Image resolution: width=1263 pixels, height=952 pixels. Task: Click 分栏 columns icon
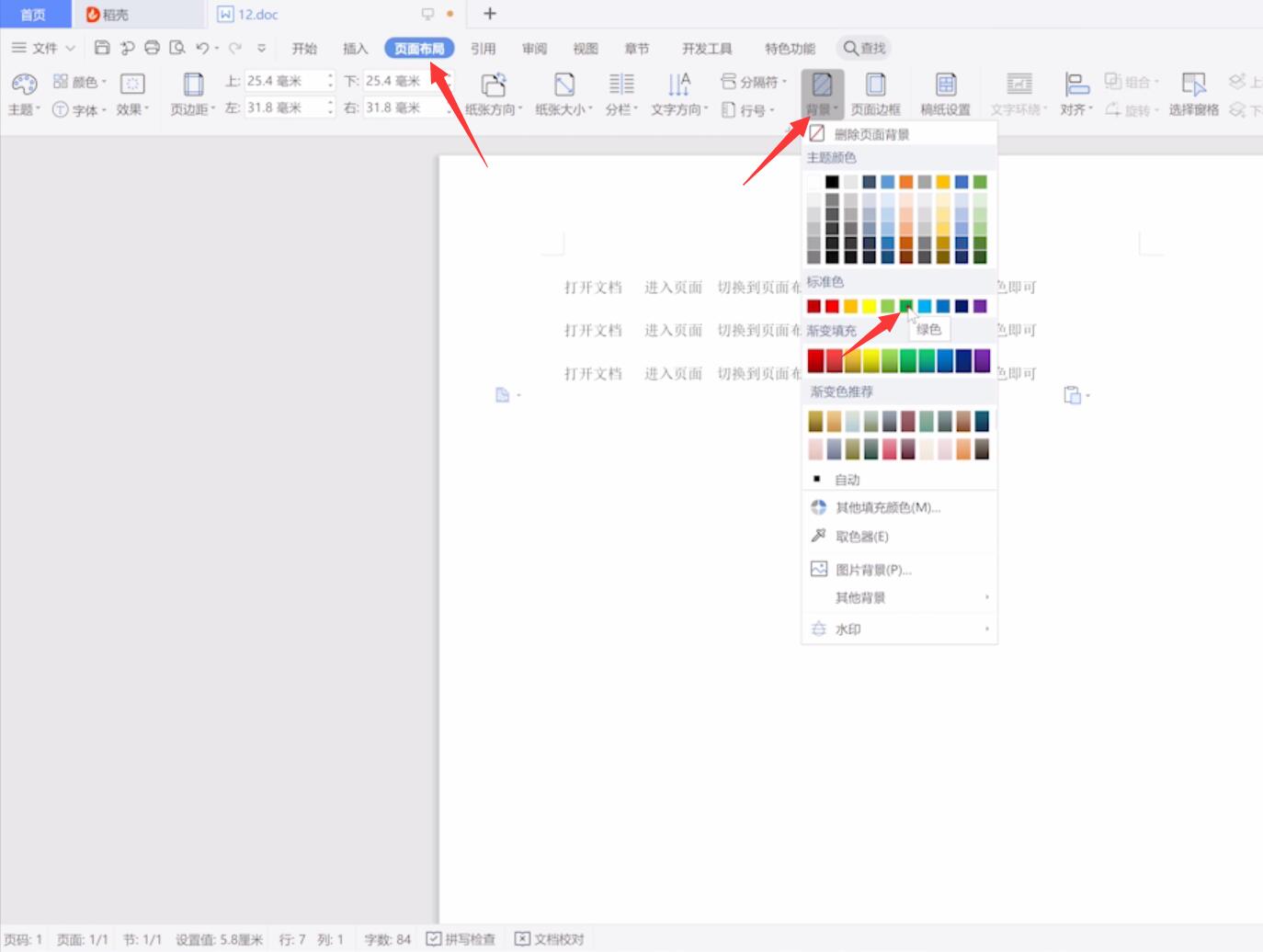[x=621, y=85]
